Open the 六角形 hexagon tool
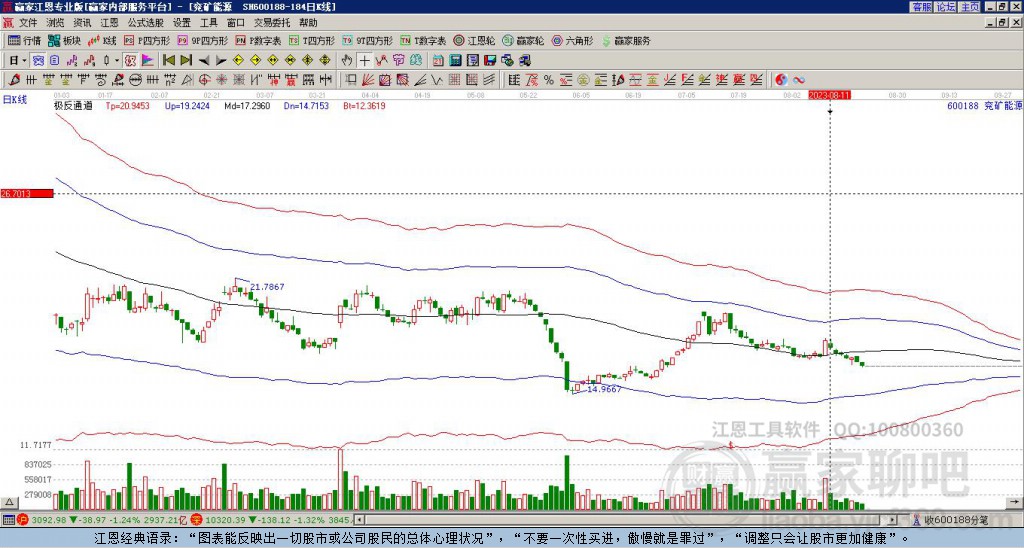 pos(573,40)
